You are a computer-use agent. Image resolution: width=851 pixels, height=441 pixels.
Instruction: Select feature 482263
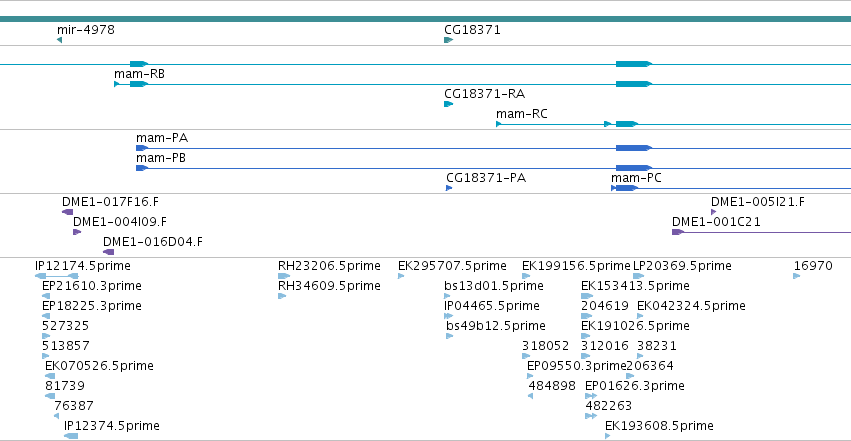[x=608, y=406]
